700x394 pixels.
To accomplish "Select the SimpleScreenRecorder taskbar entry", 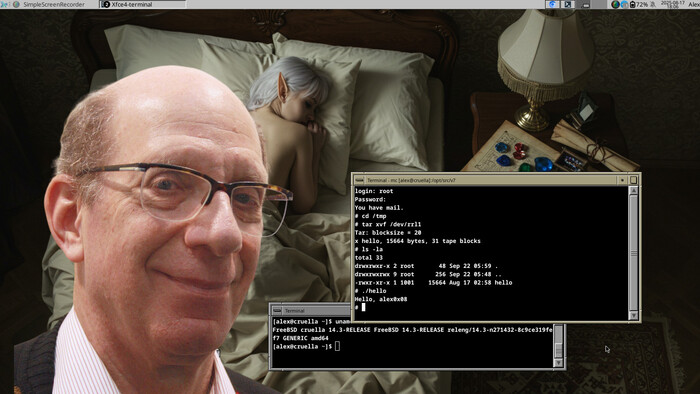I will (54, 4).
